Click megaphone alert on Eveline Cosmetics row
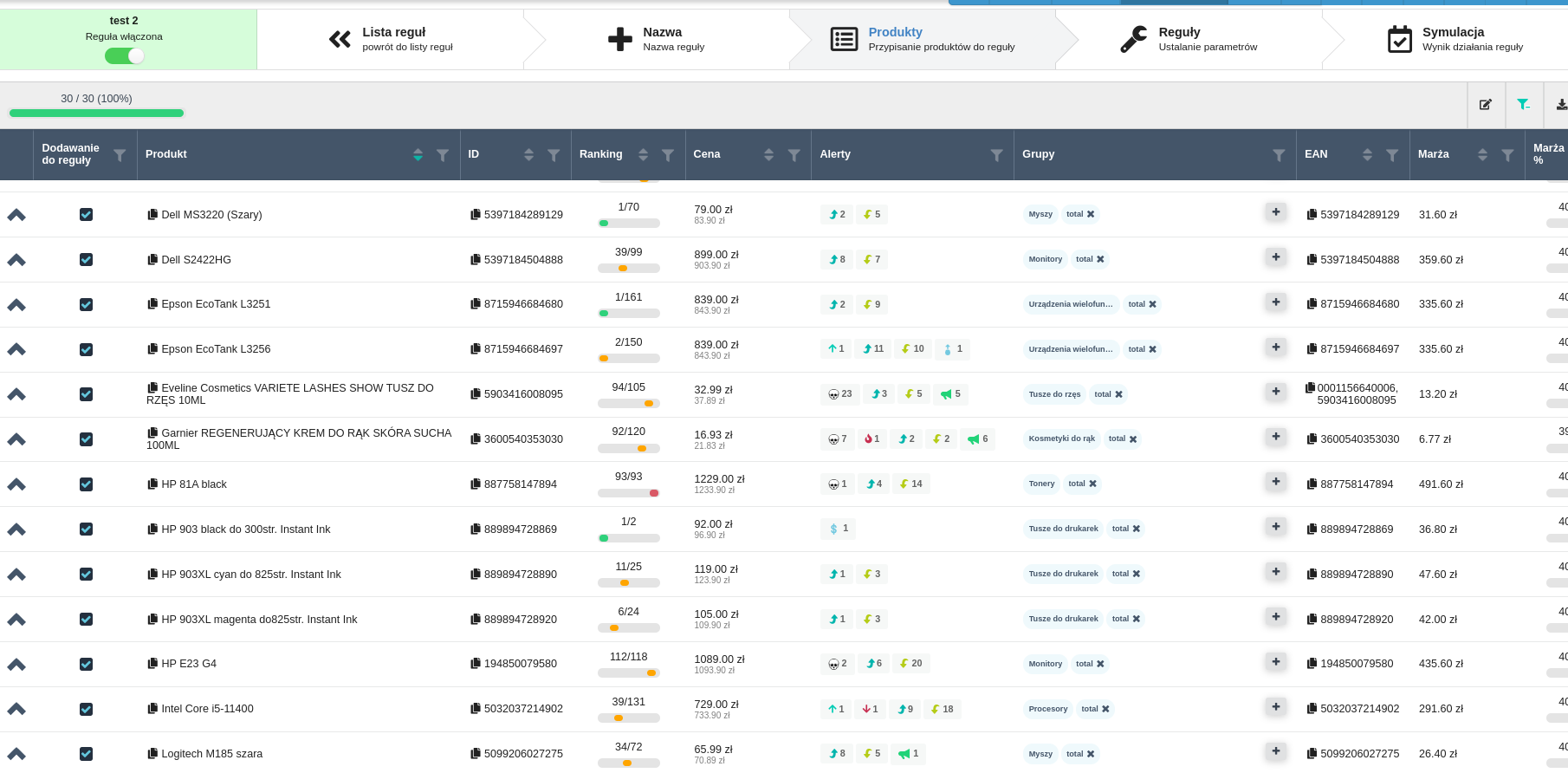1568x773 pixels. click(950, 394)
